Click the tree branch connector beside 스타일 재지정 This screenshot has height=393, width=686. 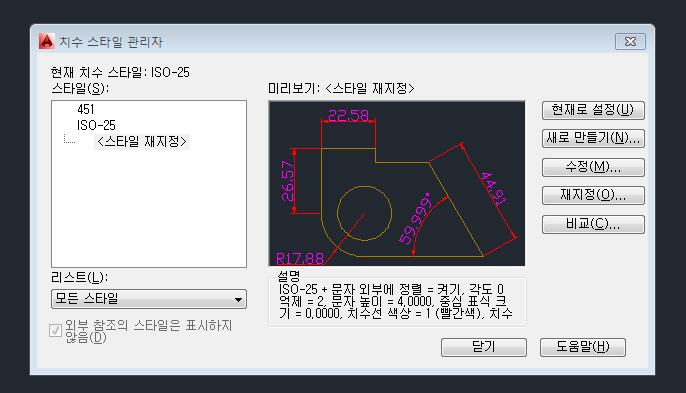[69, 139]
